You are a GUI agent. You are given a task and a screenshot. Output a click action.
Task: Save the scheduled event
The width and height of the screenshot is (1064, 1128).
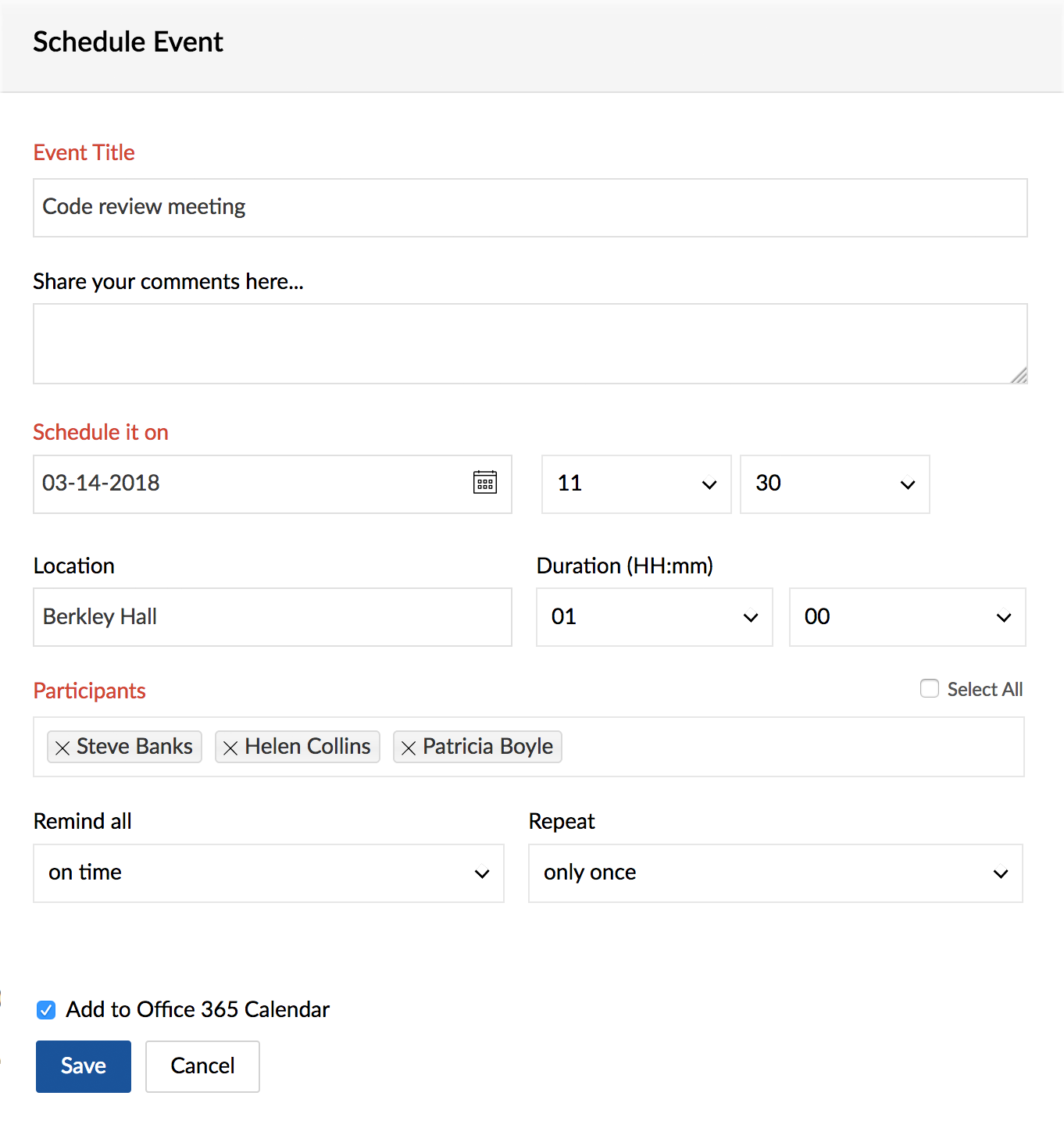[84, 1066]
